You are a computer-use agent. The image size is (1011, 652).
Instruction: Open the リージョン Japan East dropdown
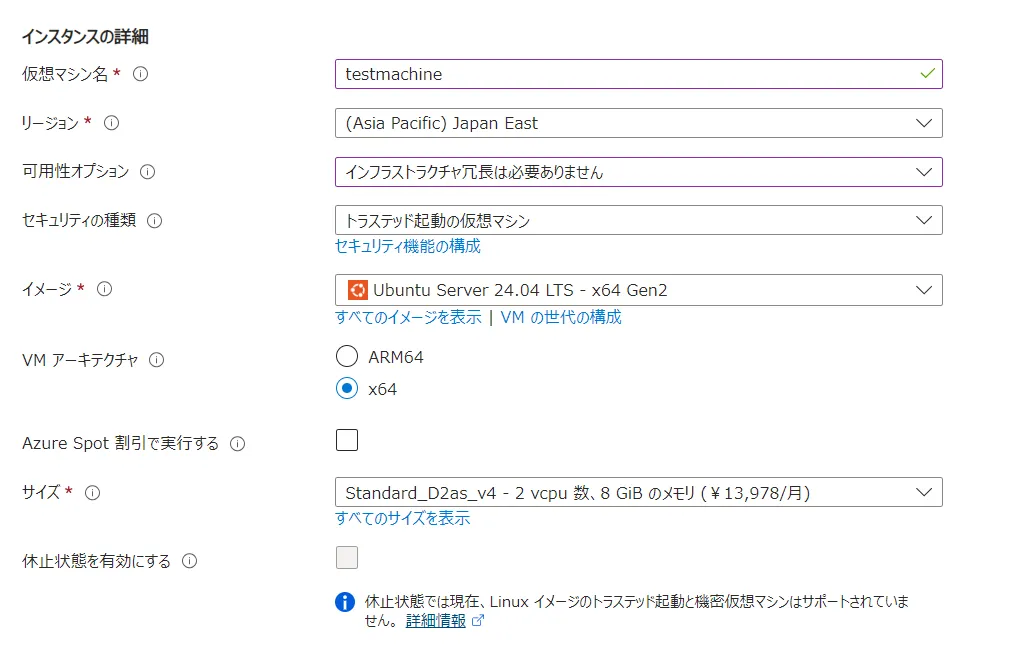pyautogui.click(x=638, y=123)
